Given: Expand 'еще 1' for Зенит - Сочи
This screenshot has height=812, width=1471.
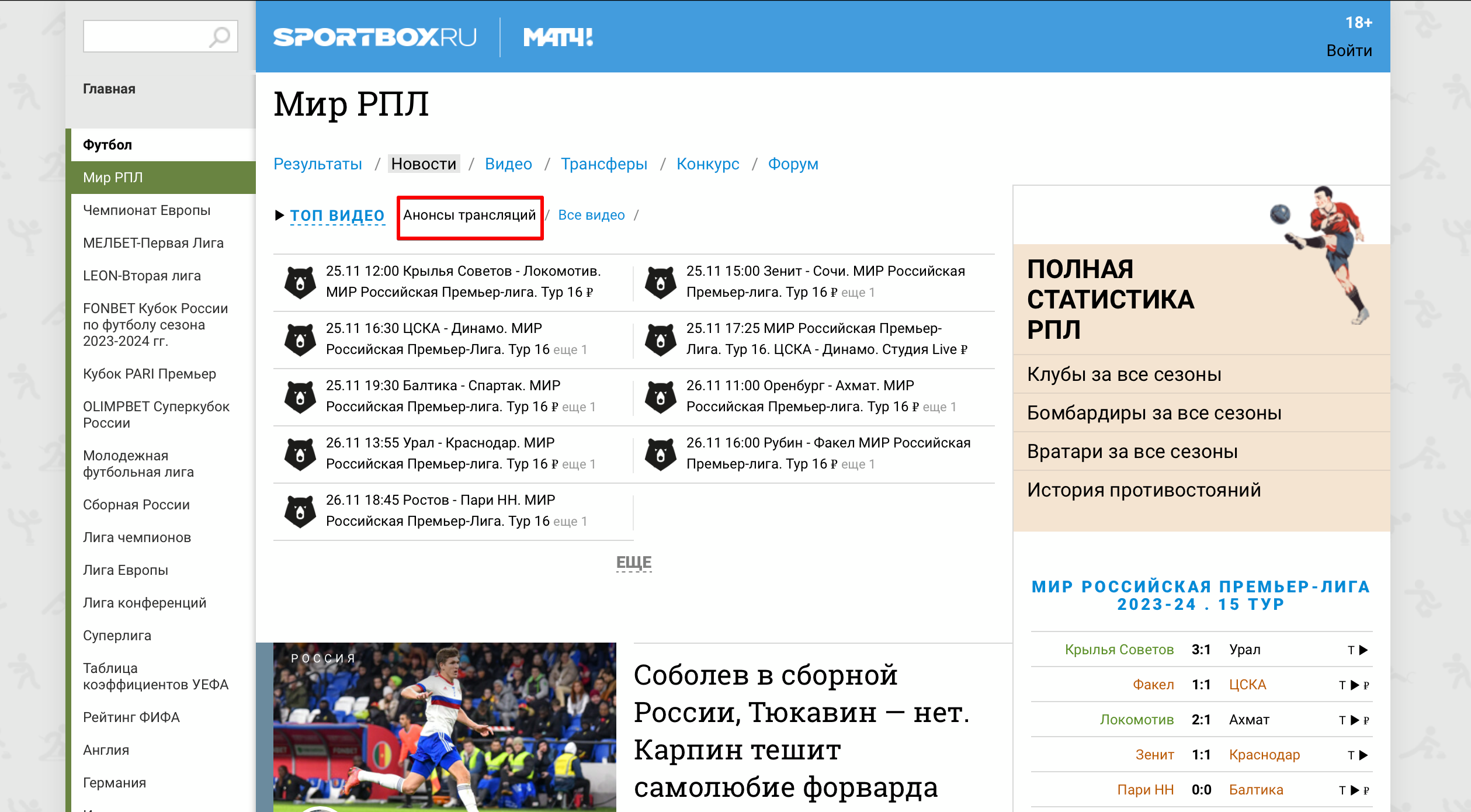Looking at the screenshot, I should [x=858, y=293].
